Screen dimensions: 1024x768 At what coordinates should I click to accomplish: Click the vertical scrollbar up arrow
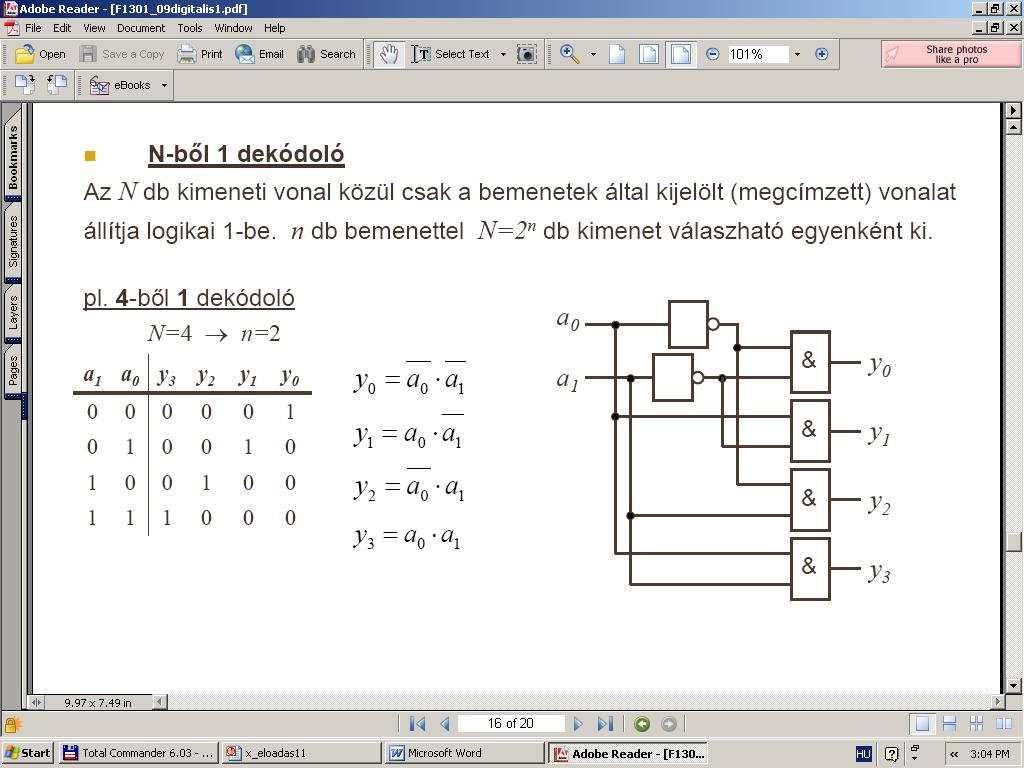click(x=1014, y=127)
